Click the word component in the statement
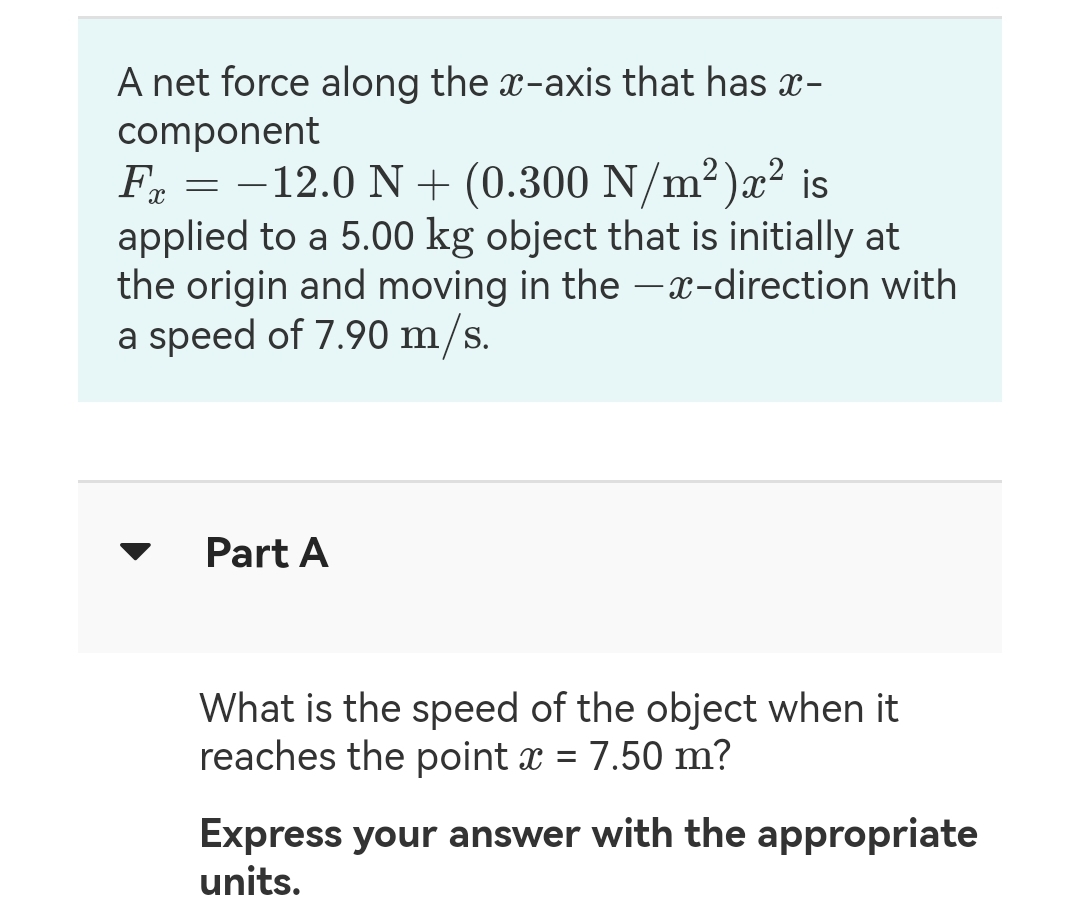1080x918 pixels. pyautogui.click(x=218, y=130)
